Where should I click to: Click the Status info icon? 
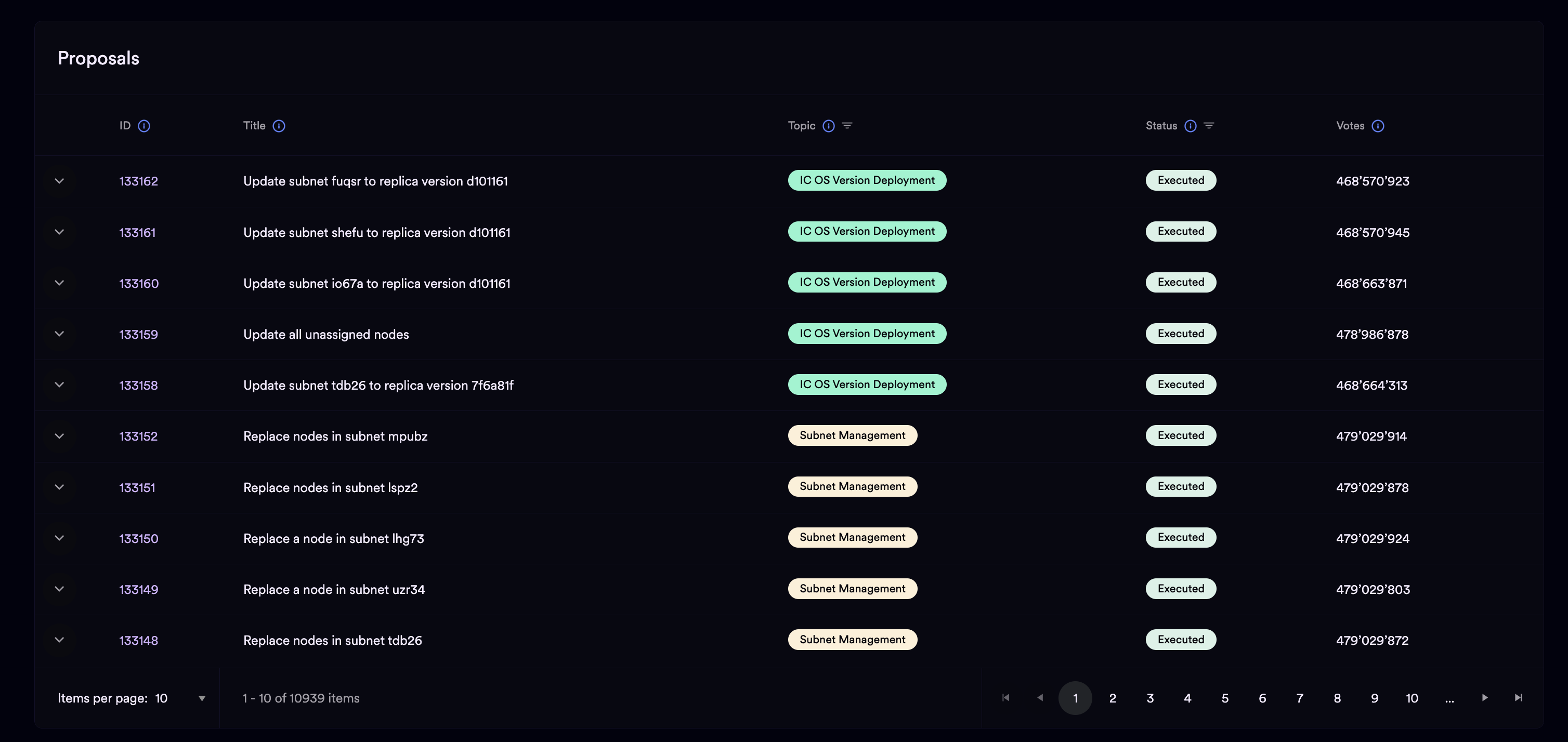click(1191, 125)
